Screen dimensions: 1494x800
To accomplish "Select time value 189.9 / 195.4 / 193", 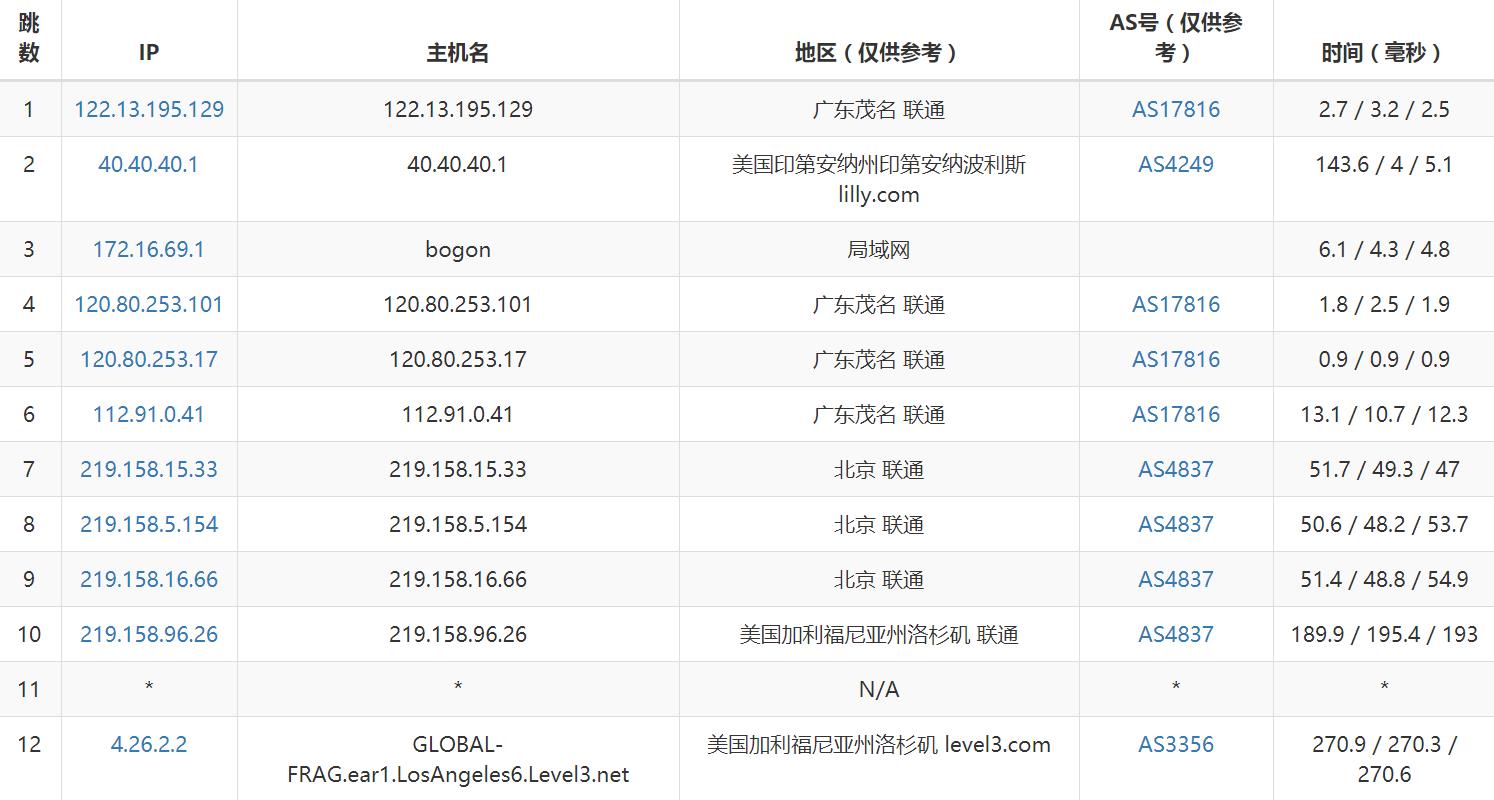I will point(1384,634).
